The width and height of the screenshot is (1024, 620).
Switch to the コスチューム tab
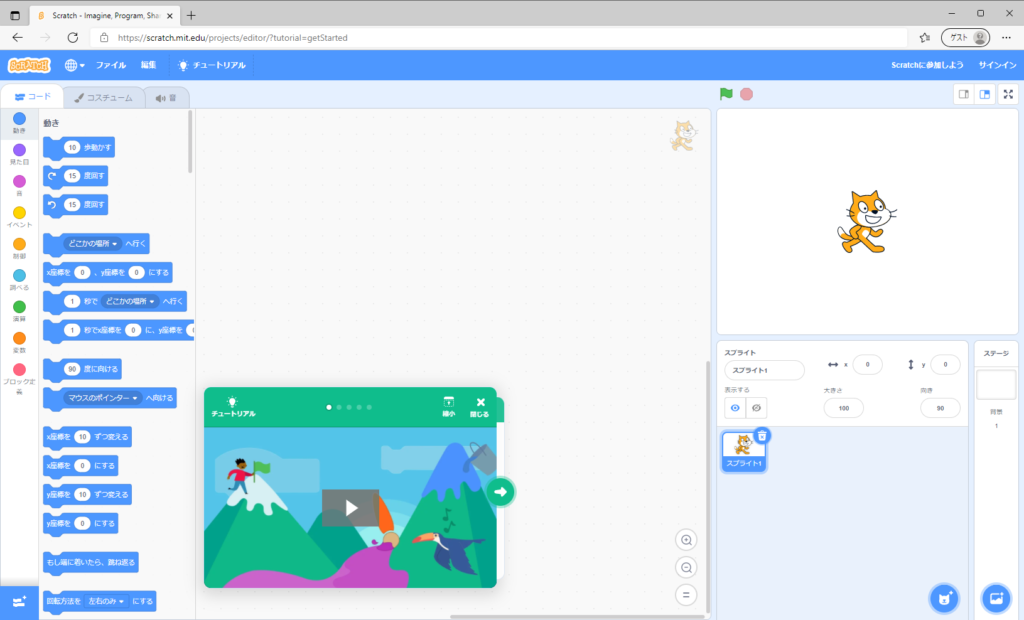[103, 97]
